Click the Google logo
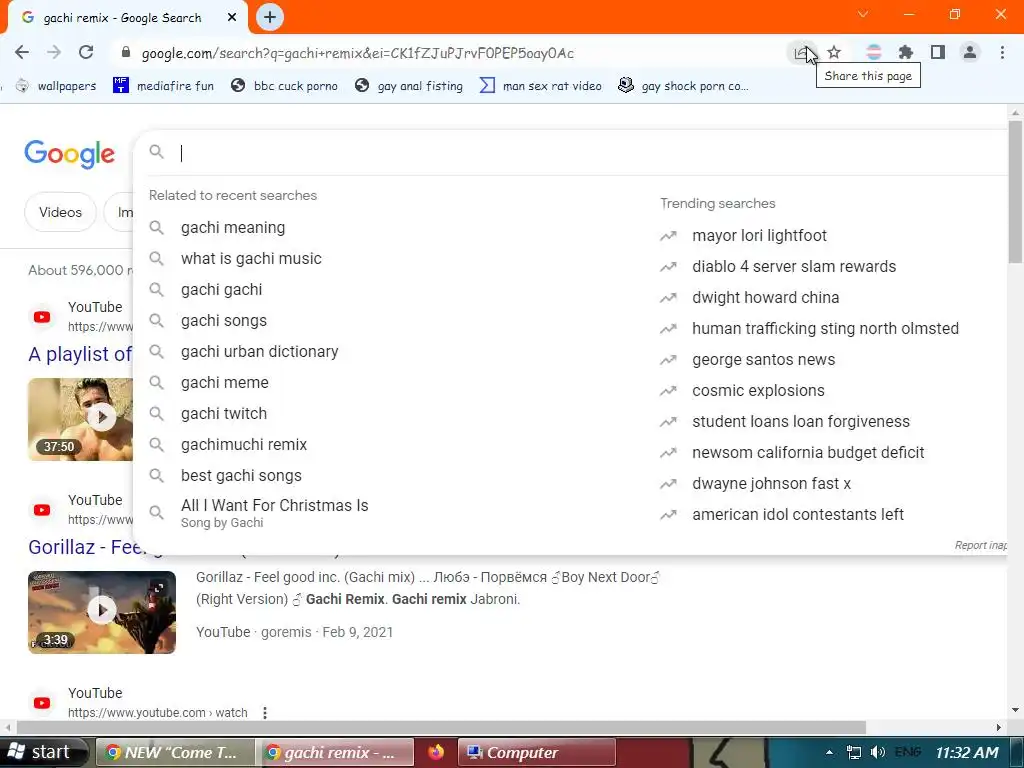This screenshot has height=768, width=1024. coord(70,154)
